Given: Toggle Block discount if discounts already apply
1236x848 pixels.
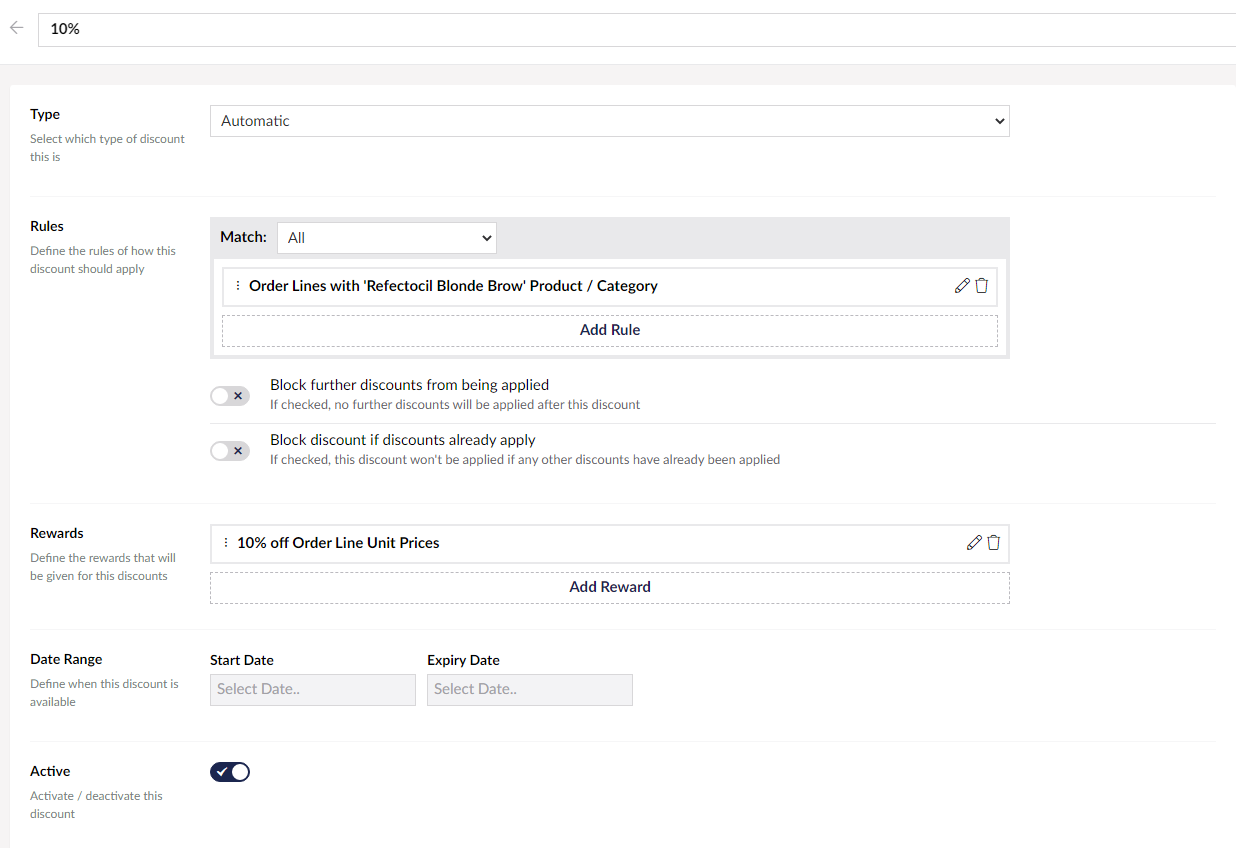Looking at the screenshot, I should tap(230, 451).
